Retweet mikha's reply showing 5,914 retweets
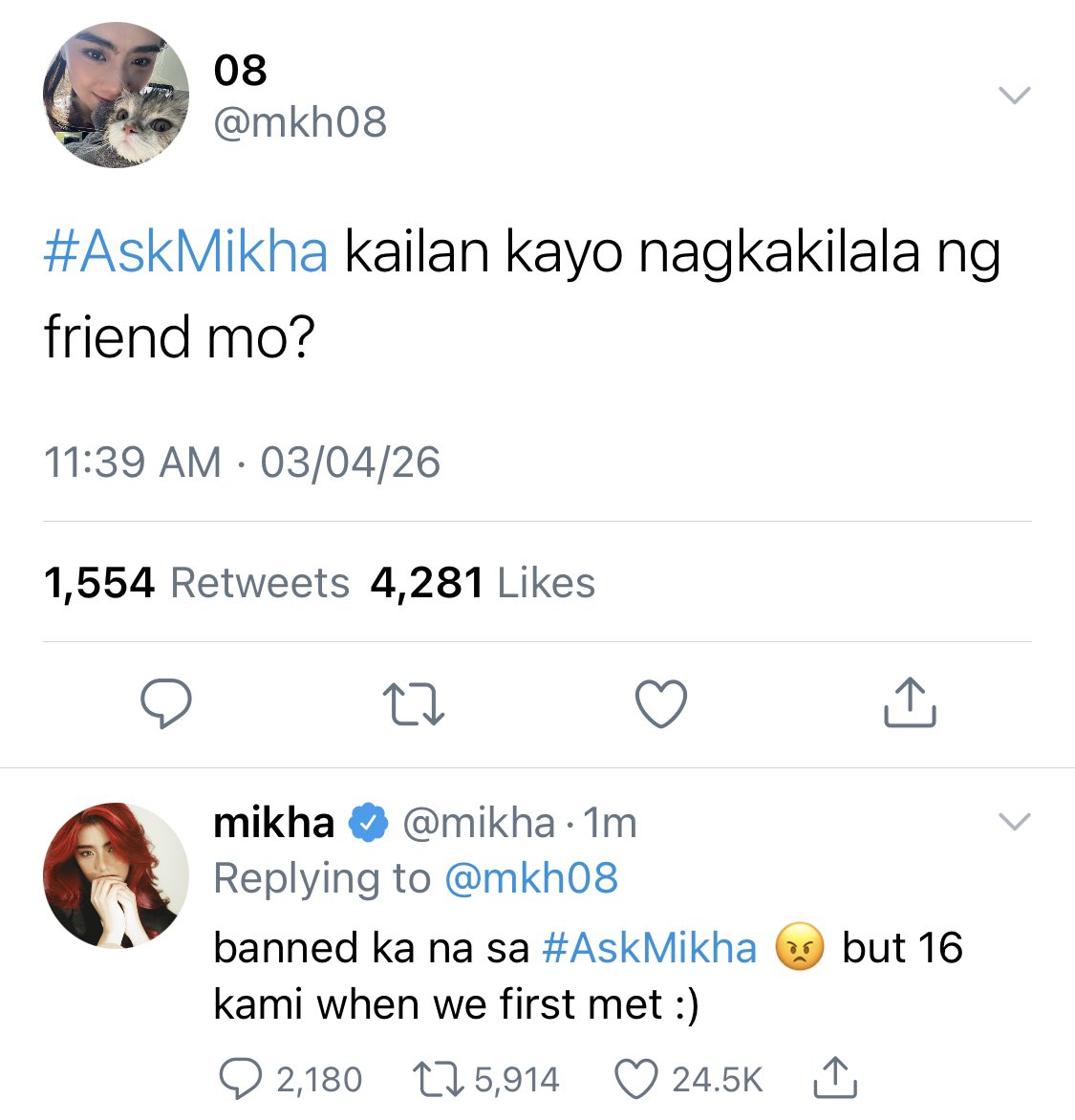The height and width of the screenshot is (1120, 1075). (x=486, y=1079)
